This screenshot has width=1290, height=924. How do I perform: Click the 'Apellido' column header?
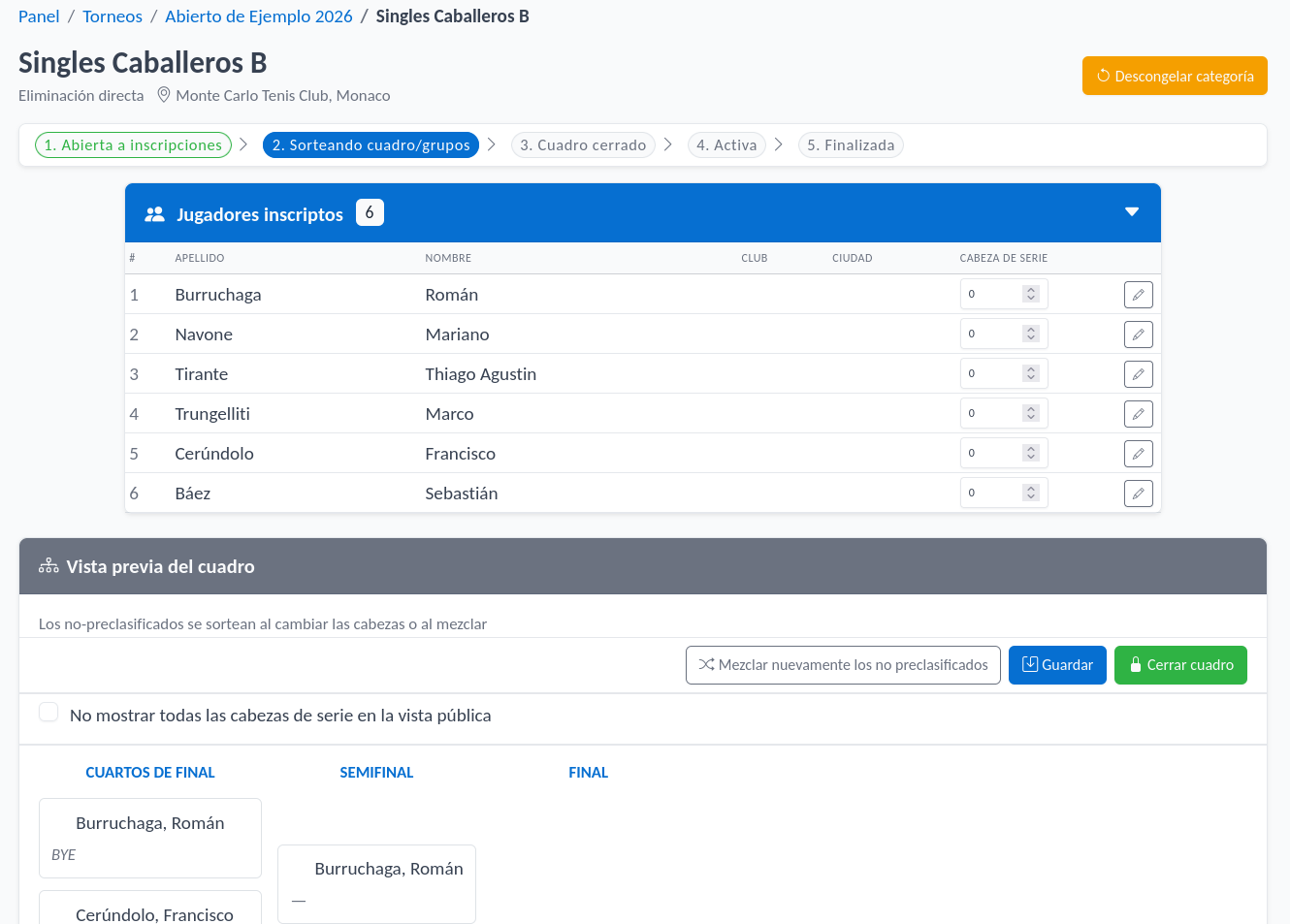[x=200, y=258]
